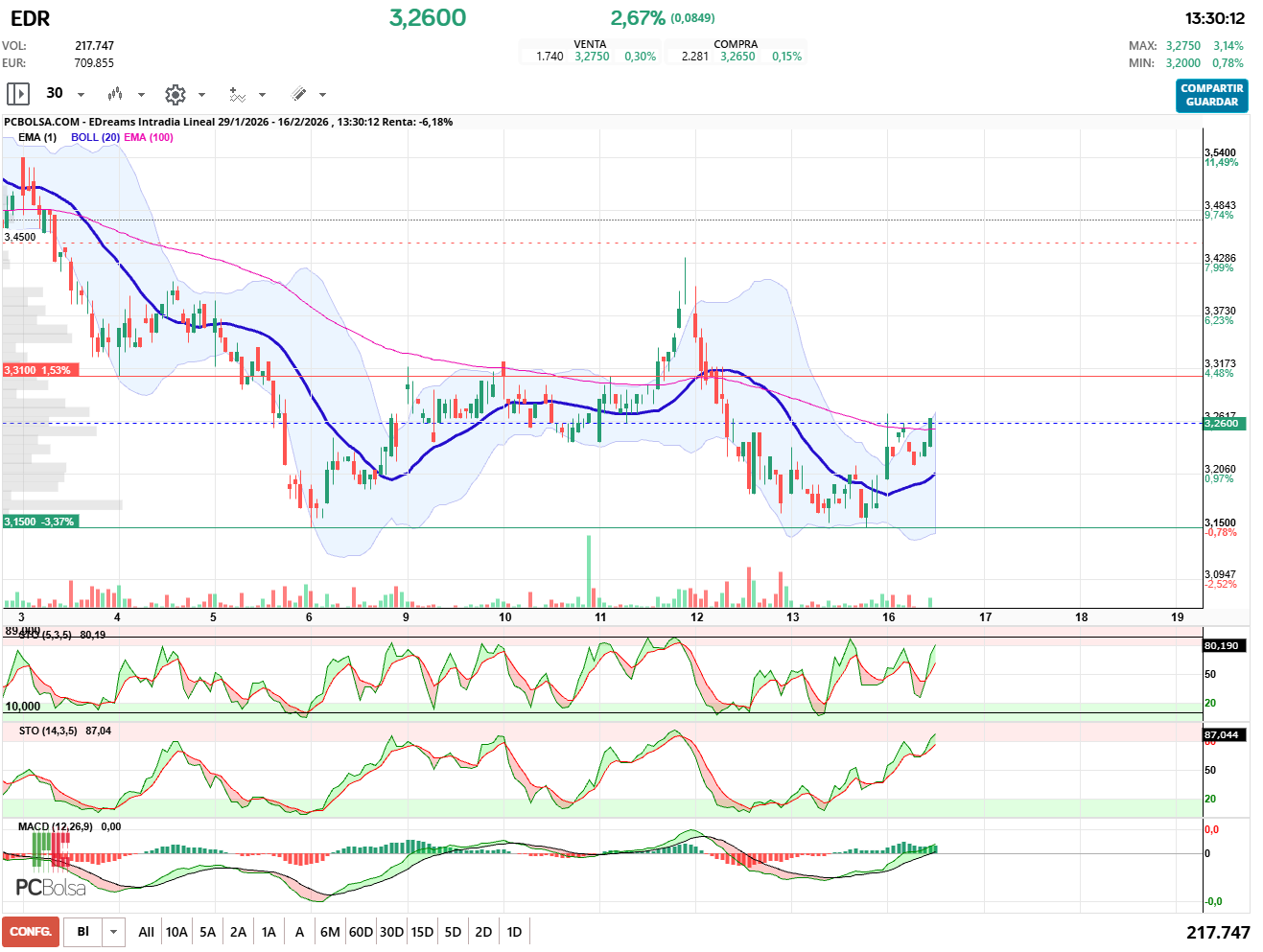
Task: Open chart settings gear icon
Action: (175, 94)
